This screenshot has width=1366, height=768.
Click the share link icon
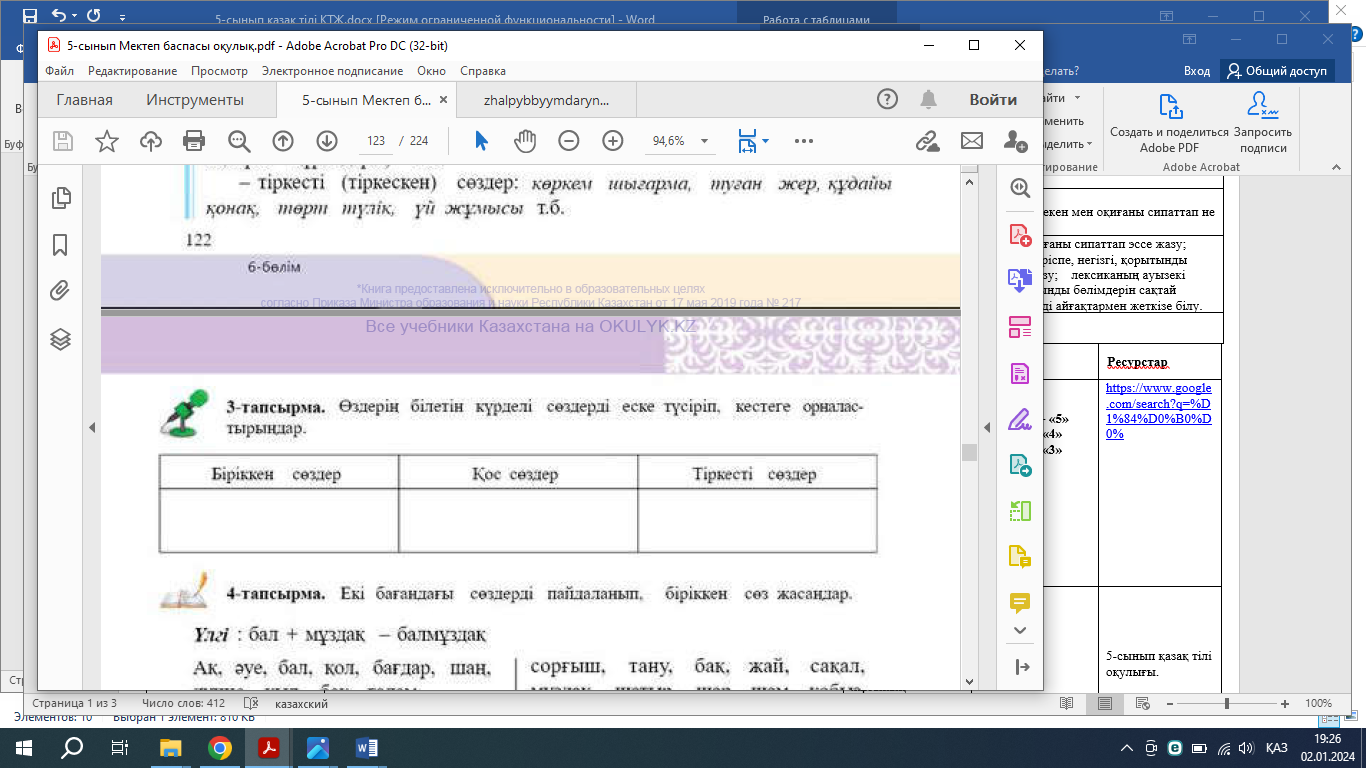pyautogui.click(x=927, y=141)
